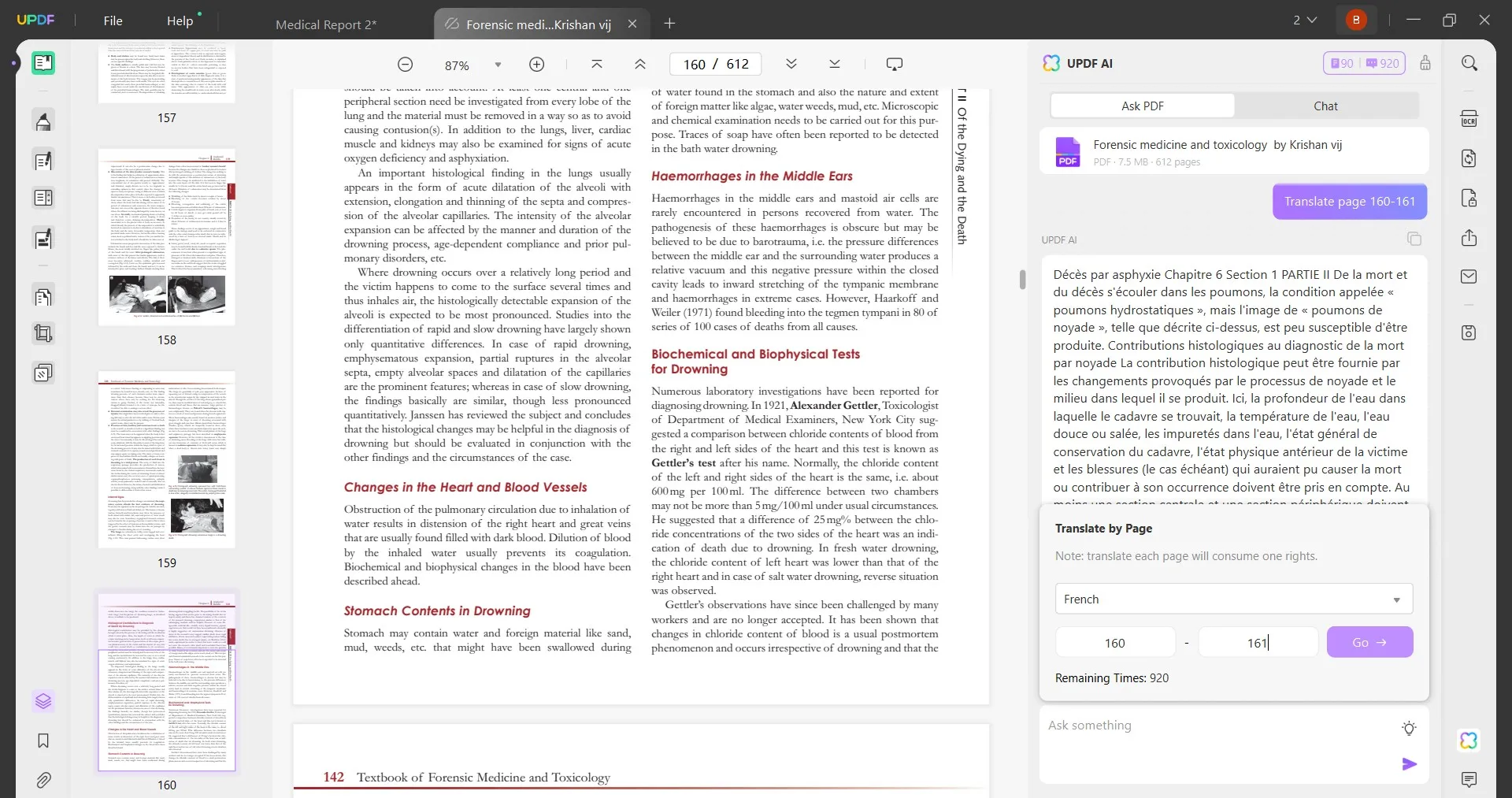Image resolution: width=1512 pixels, height=798 pixels.
Task: Open the comments panel icon at bottom right
Action: coord(1469,780)
